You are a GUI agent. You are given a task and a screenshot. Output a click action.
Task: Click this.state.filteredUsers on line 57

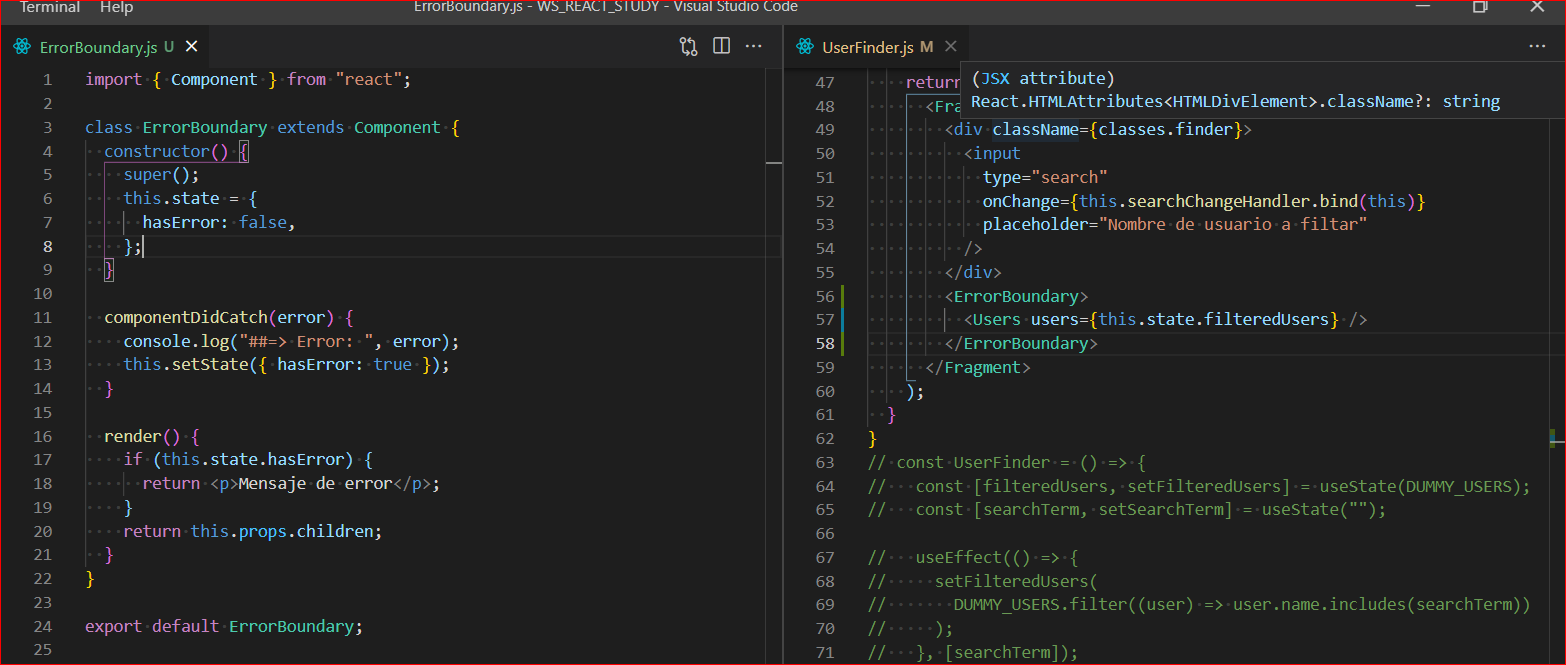click(1214, 319)
